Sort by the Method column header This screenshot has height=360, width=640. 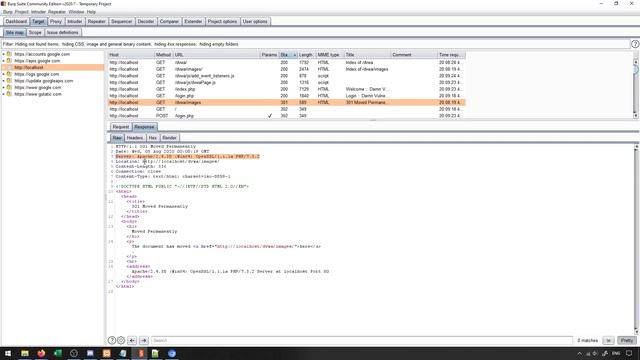pos(163,55)
